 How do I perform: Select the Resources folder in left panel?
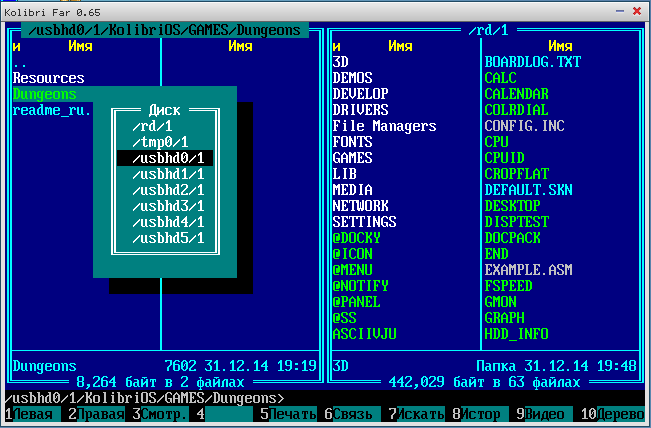pos(48,78)
